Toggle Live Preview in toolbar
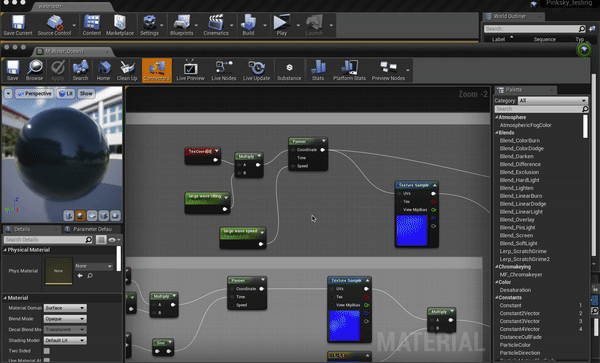600x363 pixels. pos(191,70)
